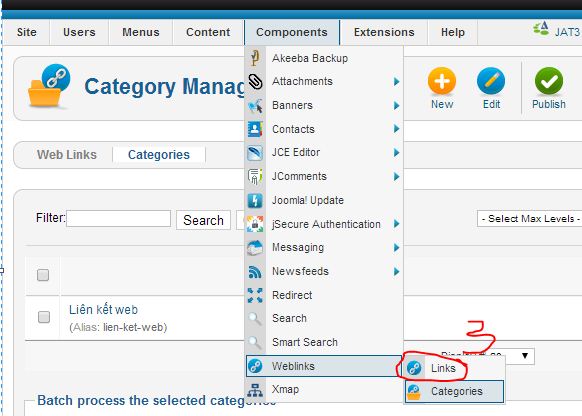Click the Newsfeeds RSS icon
Image resolution: width=582 pixels, height=416 pixels.
pyautogui.click(x=255, y=272)
